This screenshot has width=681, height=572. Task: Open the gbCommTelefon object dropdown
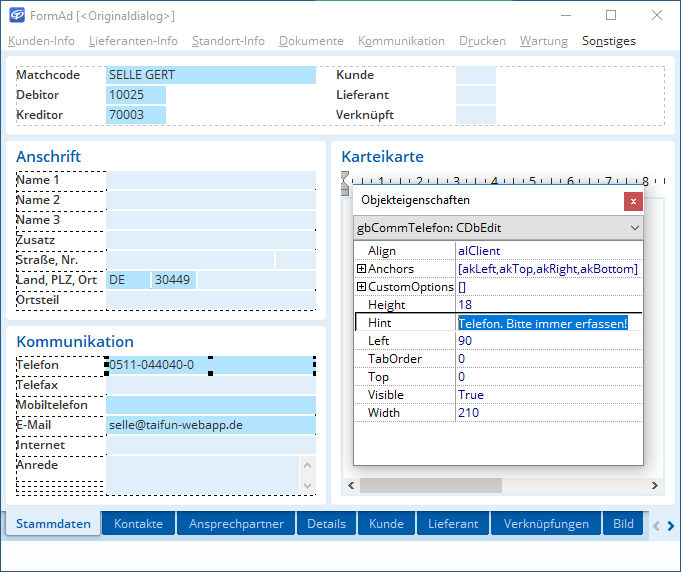(x=634, y=228)
